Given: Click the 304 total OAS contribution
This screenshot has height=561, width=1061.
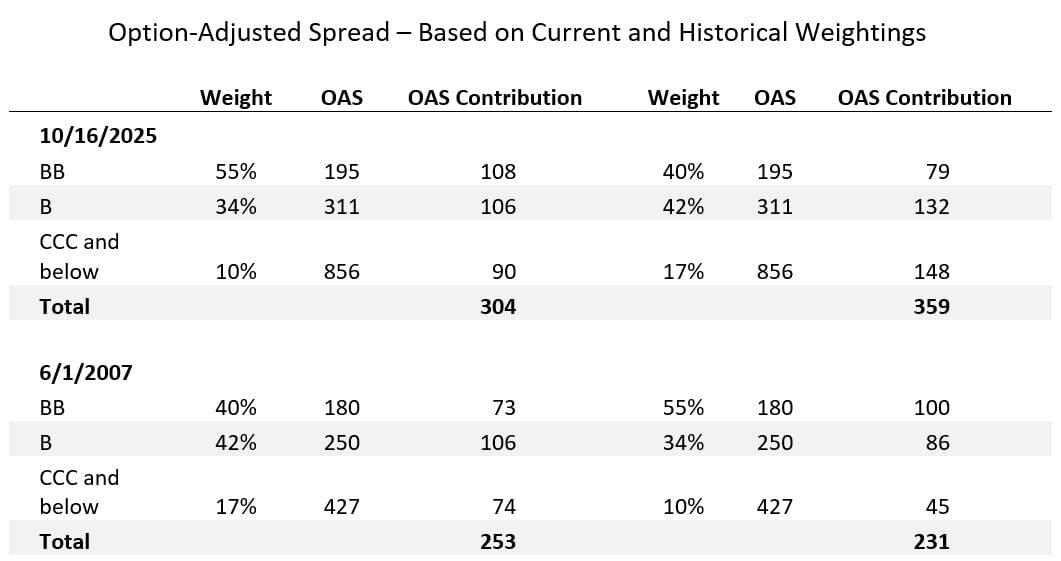Looking at the screenshot, I should coord(497,306).
